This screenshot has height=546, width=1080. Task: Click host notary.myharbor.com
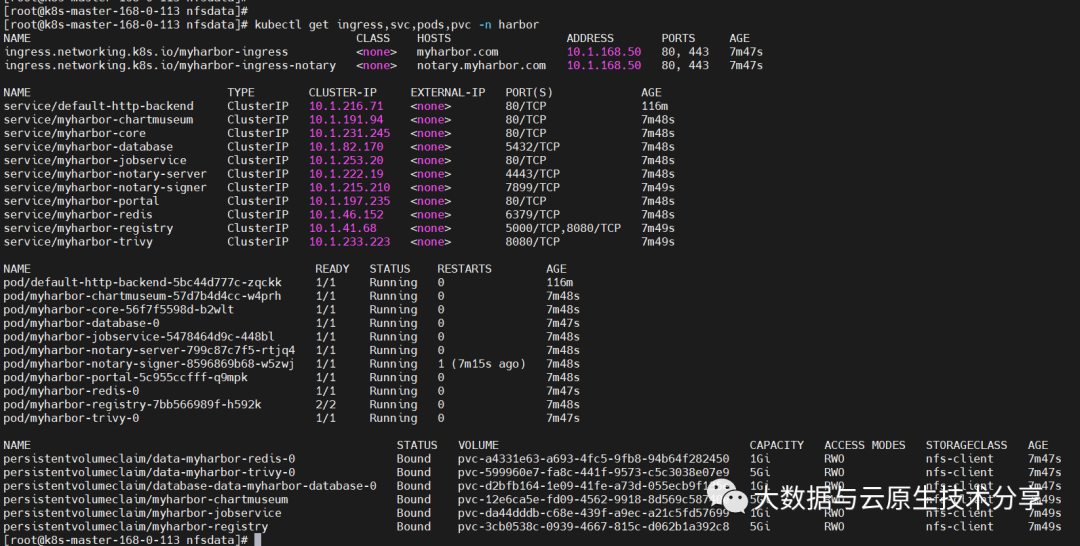click(481, 65)
